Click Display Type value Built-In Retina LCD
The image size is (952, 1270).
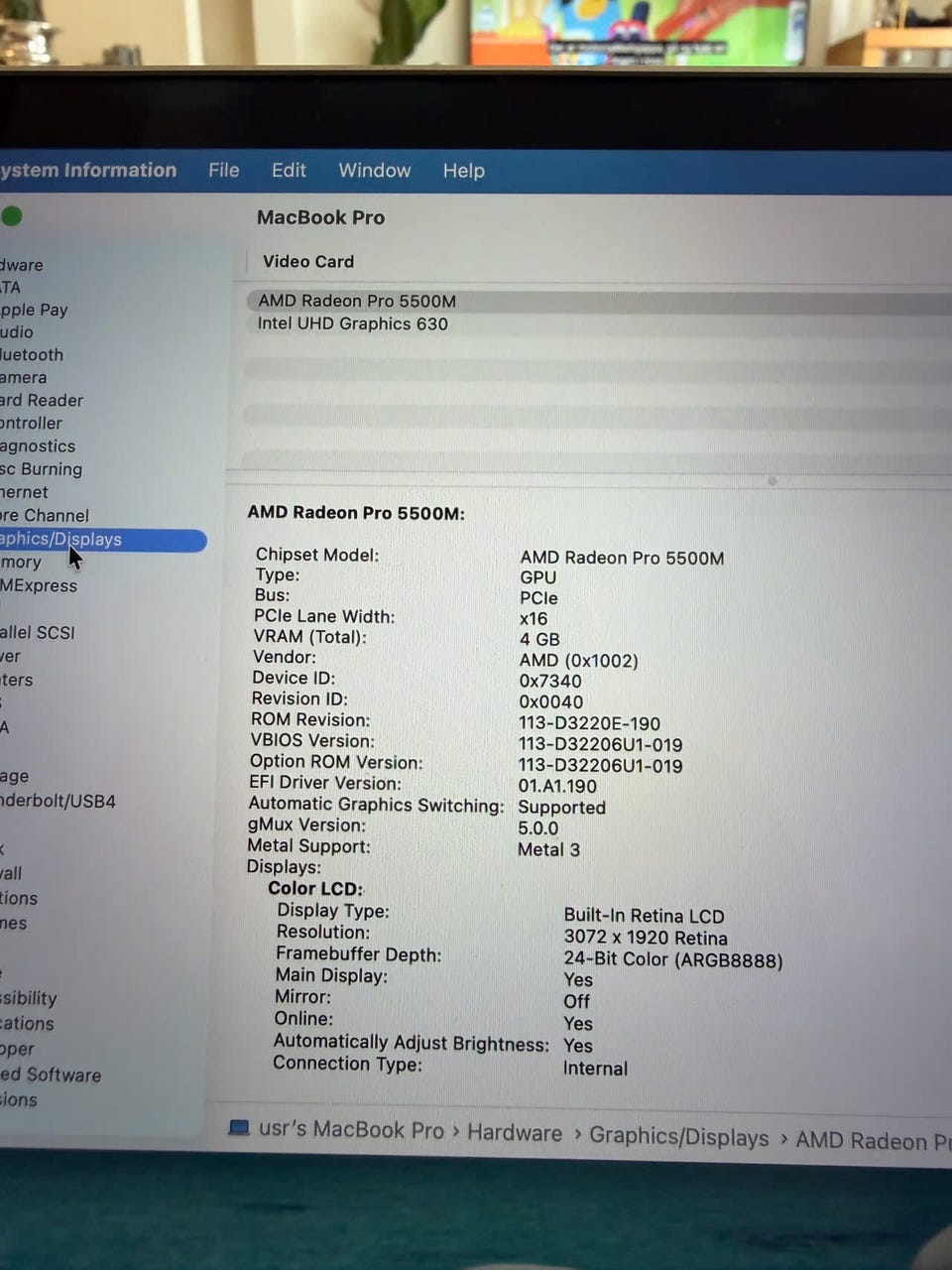click(x=644, y=916)
